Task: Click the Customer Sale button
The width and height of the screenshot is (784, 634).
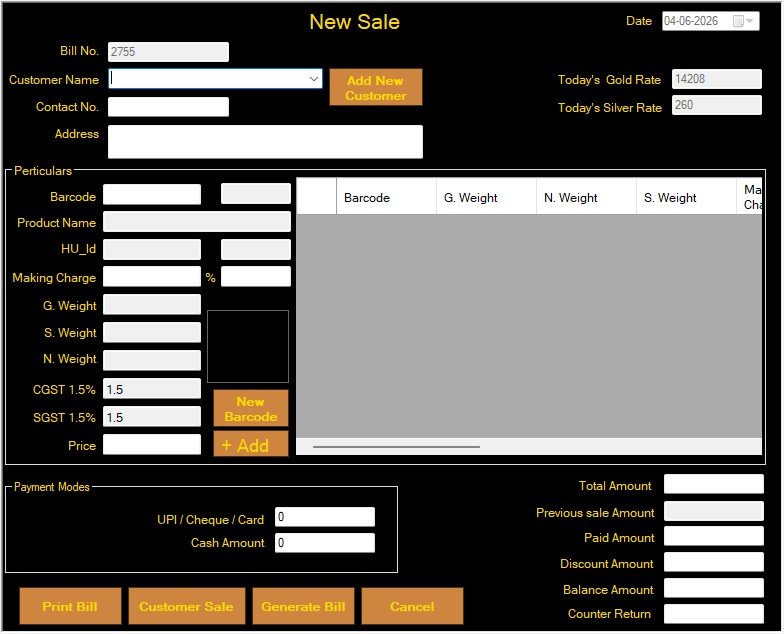Action: (186, 606)
